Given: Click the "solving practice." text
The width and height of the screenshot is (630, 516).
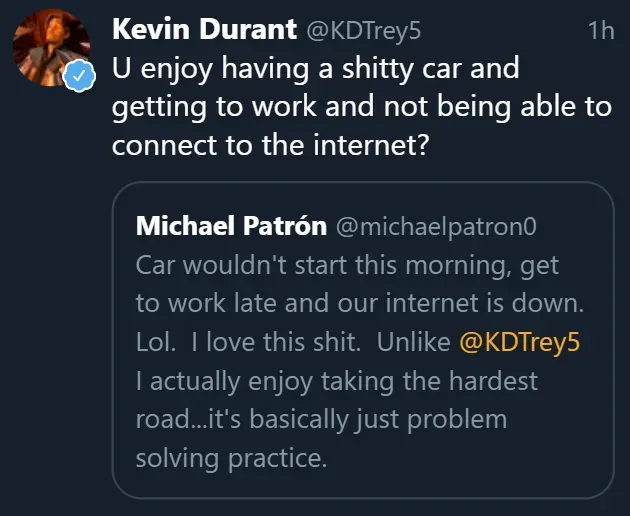Looking at the screenshot, I should click(x=231, y=457).
